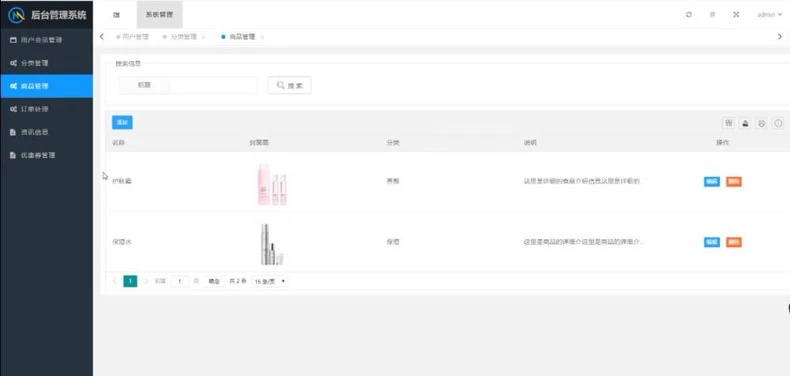Expand tab list with the right chevron
The image size is (790, 376).
coord(780,36)
